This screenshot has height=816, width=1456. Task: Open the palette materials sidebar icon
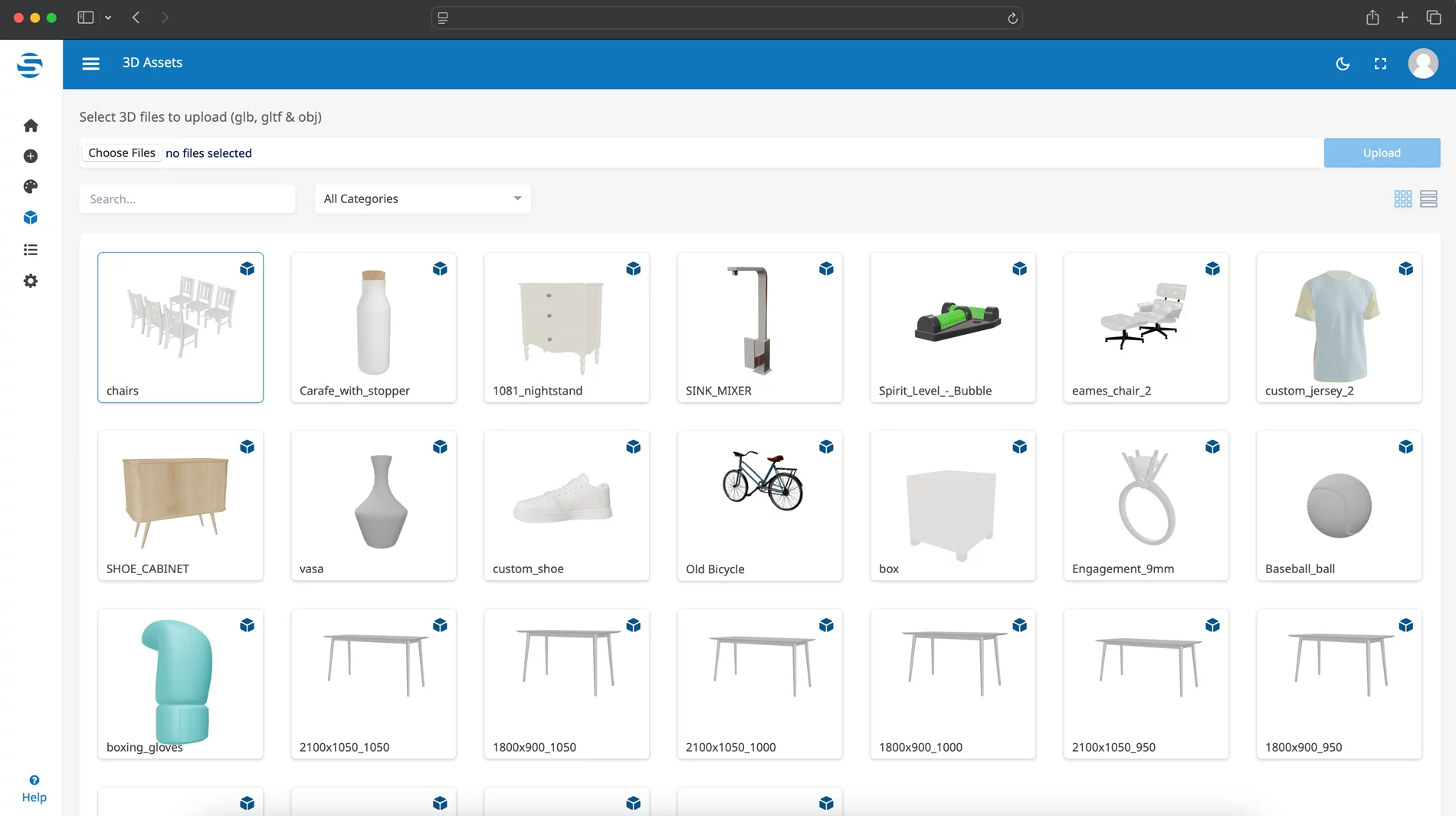31,187
